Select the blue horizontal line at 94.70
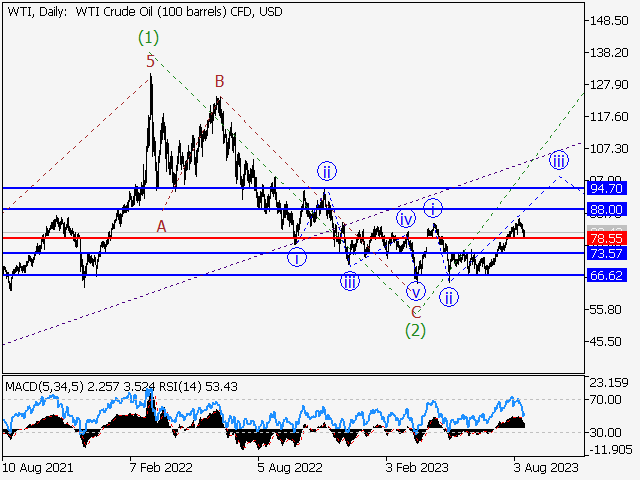The width and height of the screenshot is (640, 480). [293, 188]
